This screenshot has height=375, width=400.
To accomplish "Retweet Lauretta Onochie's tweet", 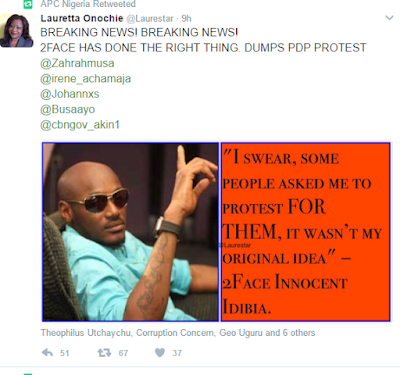I will [104, 353].
